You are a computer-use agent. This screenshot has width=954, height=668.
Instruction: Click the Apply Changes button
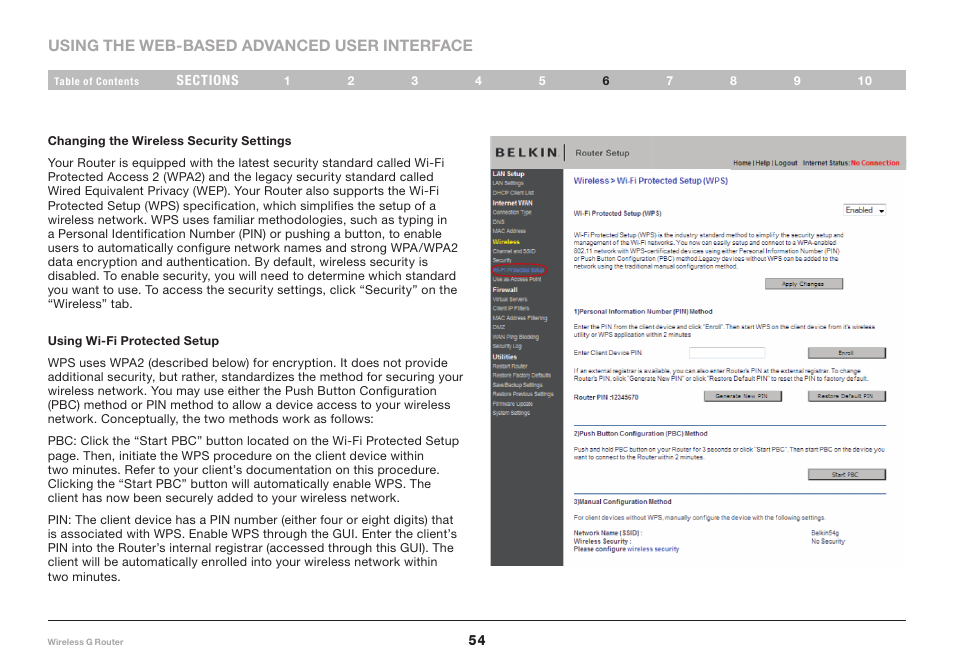(x=804, y=284)
